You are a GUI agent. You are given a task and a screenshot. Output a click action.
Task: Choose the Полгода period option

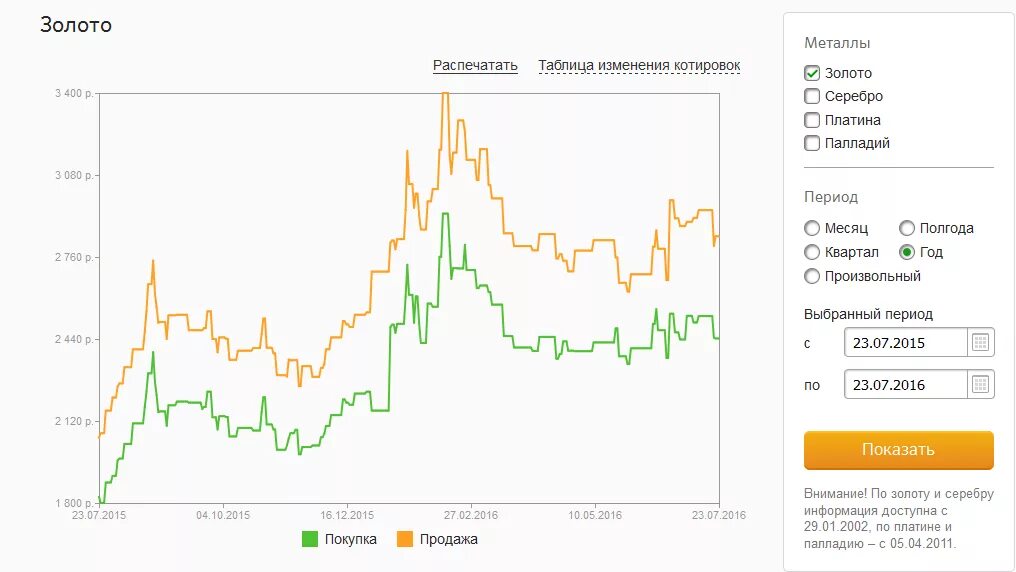pyautogui.click(x=907, y=228)
